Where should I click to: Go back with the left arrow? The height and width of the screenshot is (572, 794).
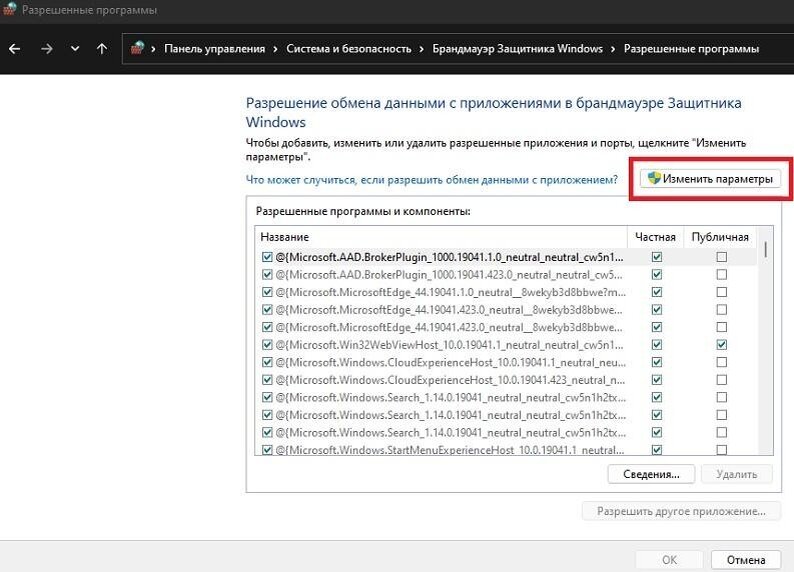coord(15,49)
